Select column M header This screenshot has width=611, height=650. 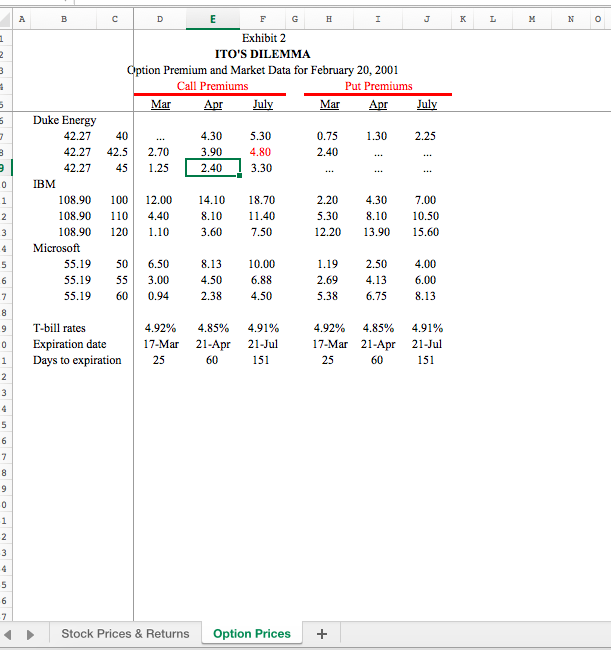(532, 19)
